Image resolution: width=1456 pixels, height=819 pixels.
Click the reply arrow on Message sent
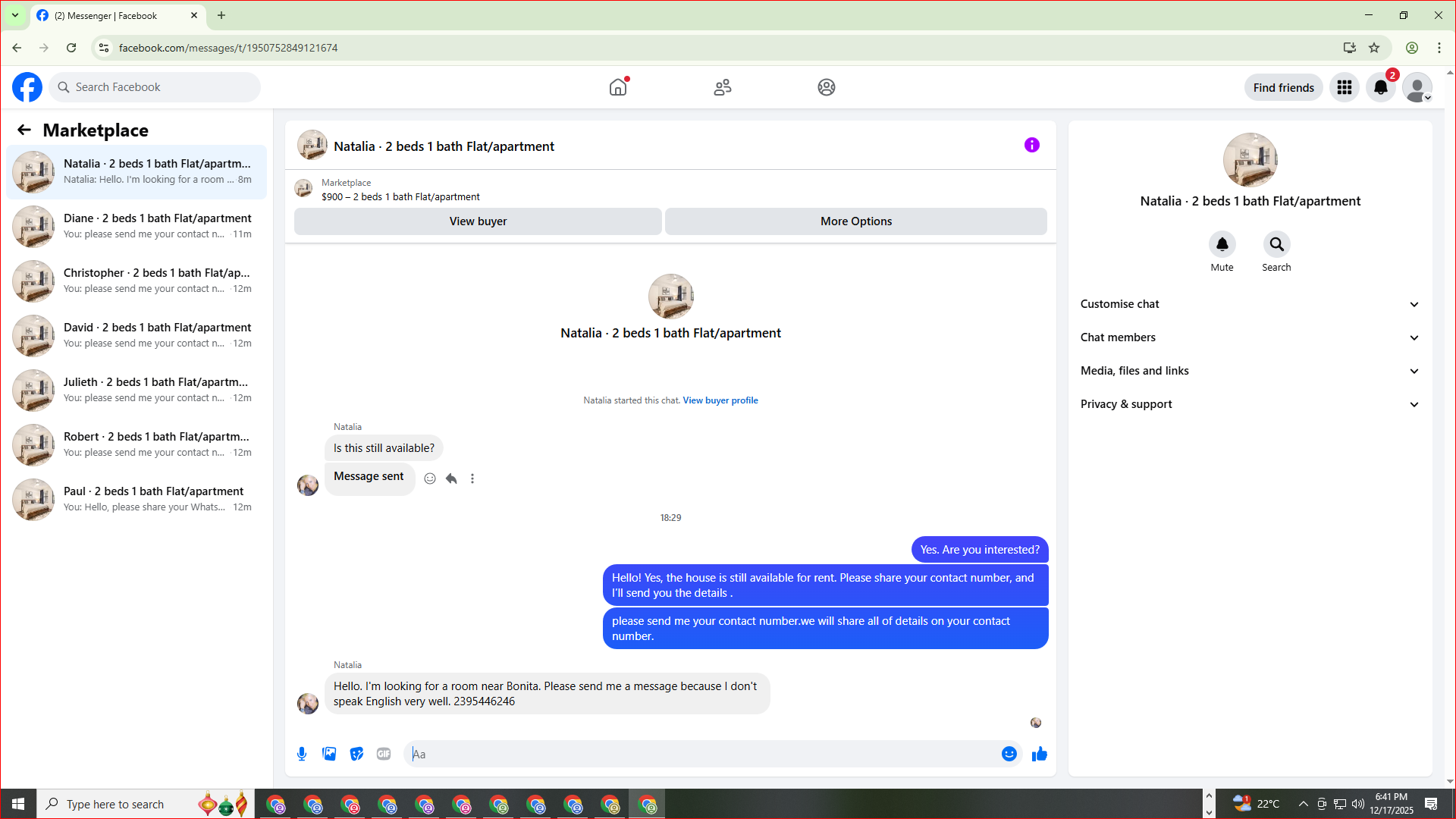coord(451,479)
